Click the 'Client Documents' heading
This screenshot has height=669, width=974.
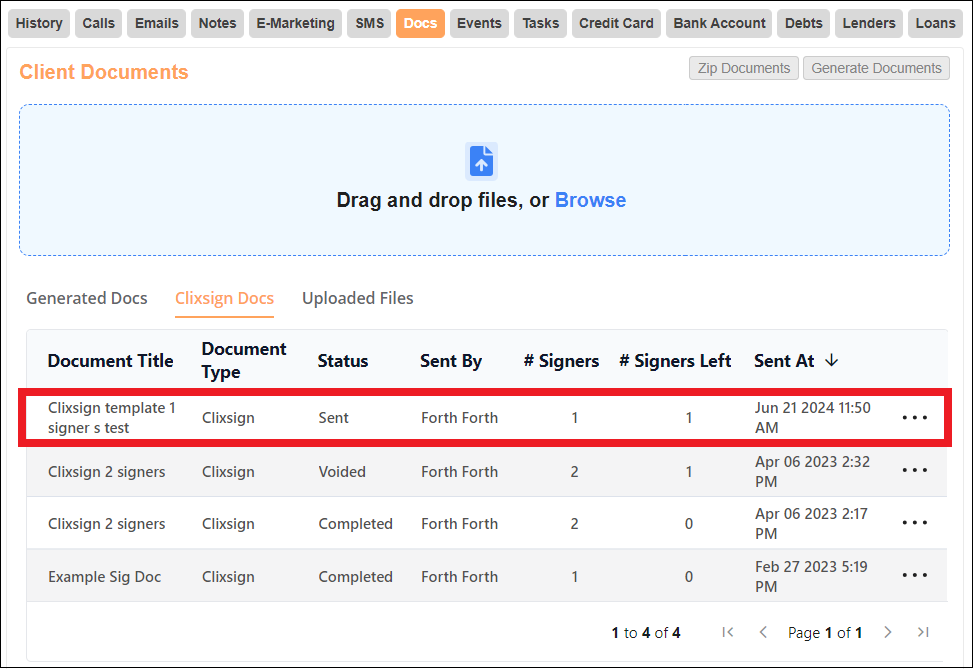(104, 71)
